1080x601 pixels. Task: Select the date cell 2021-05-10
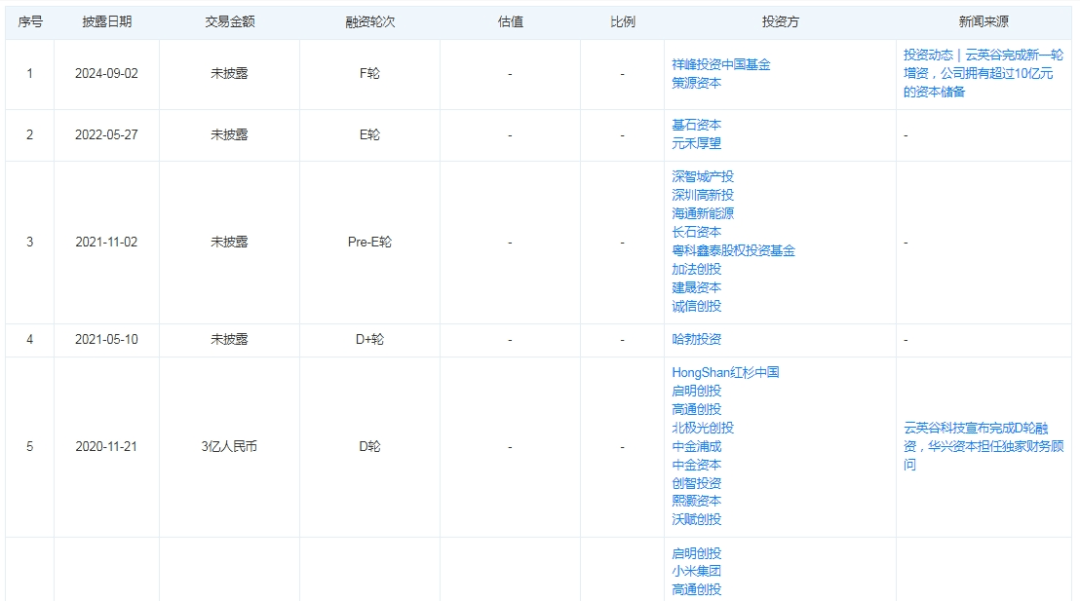[x=107, y=339]
